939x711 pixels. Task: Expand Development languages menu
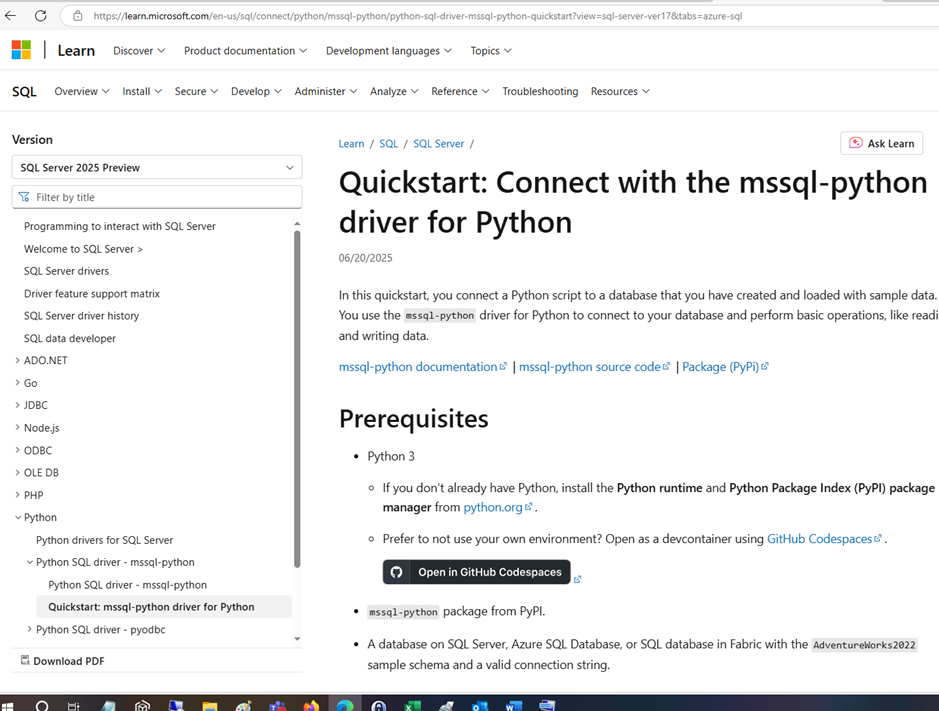tap(389, 51)
